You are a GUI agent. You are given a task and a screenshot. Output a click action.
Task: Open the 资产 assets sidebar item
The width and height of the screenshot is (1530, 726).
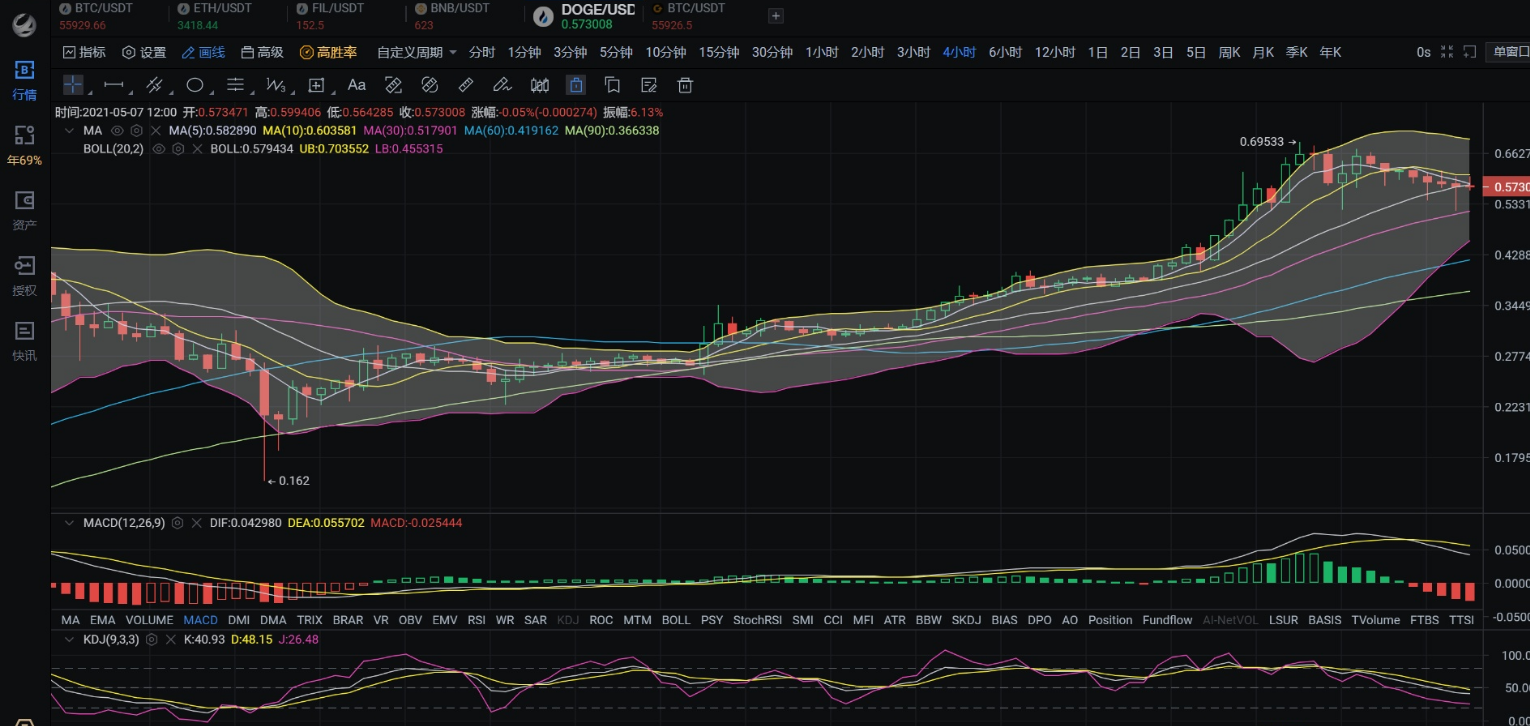click(x=24, y=211)
